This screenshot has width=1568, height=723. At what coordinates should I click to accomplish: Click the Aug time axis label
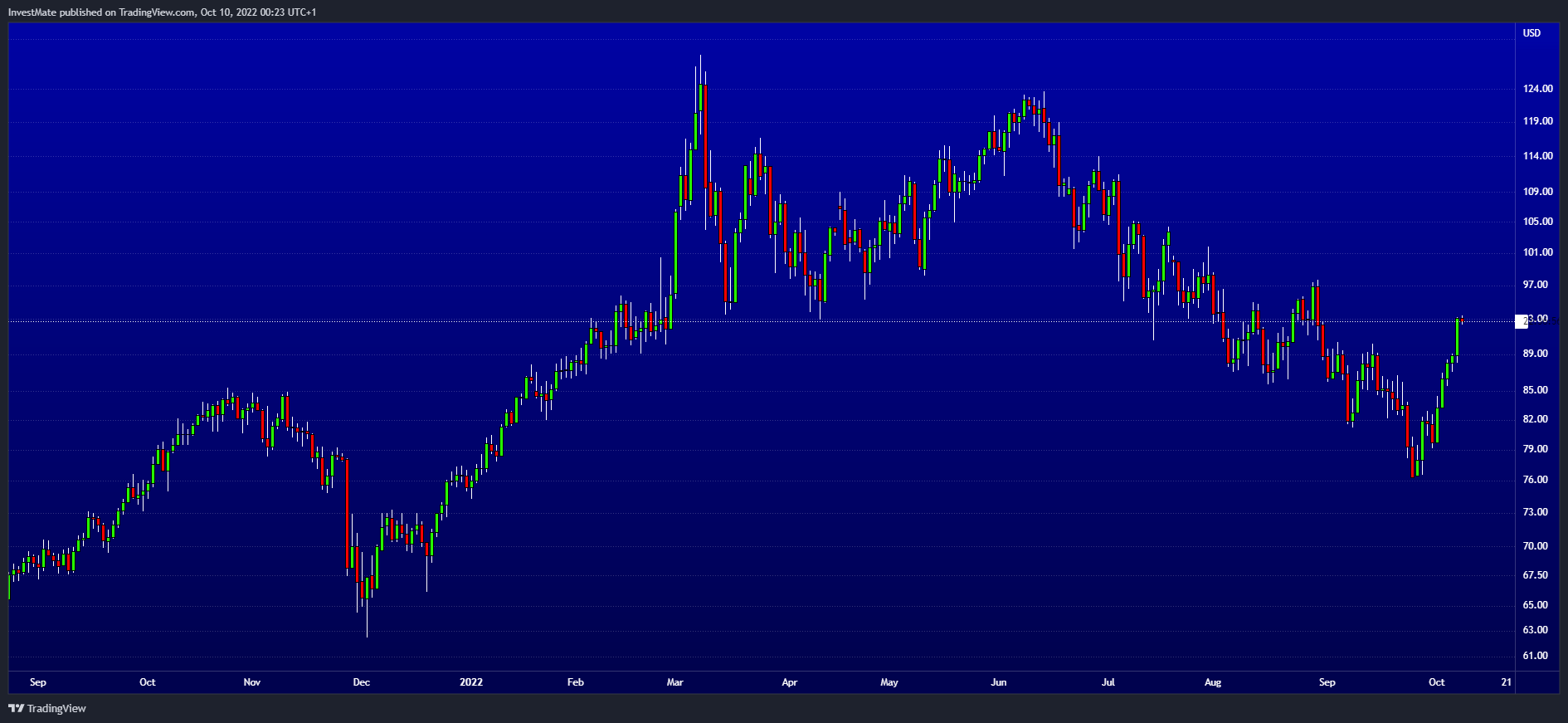1213,682
